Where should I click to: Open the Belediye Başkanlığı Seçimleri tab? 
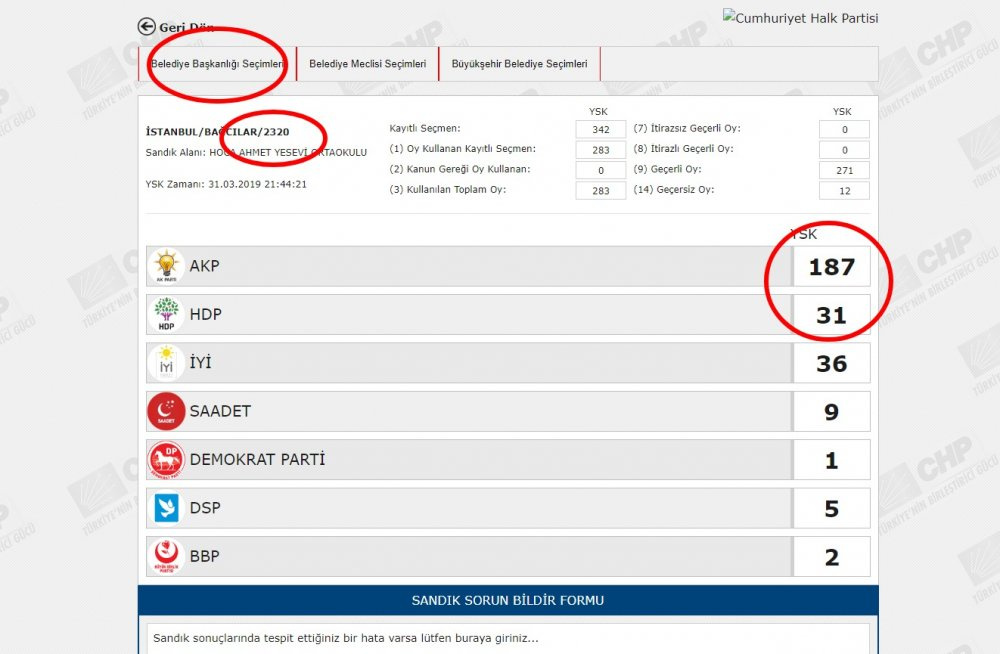(217, 64)
